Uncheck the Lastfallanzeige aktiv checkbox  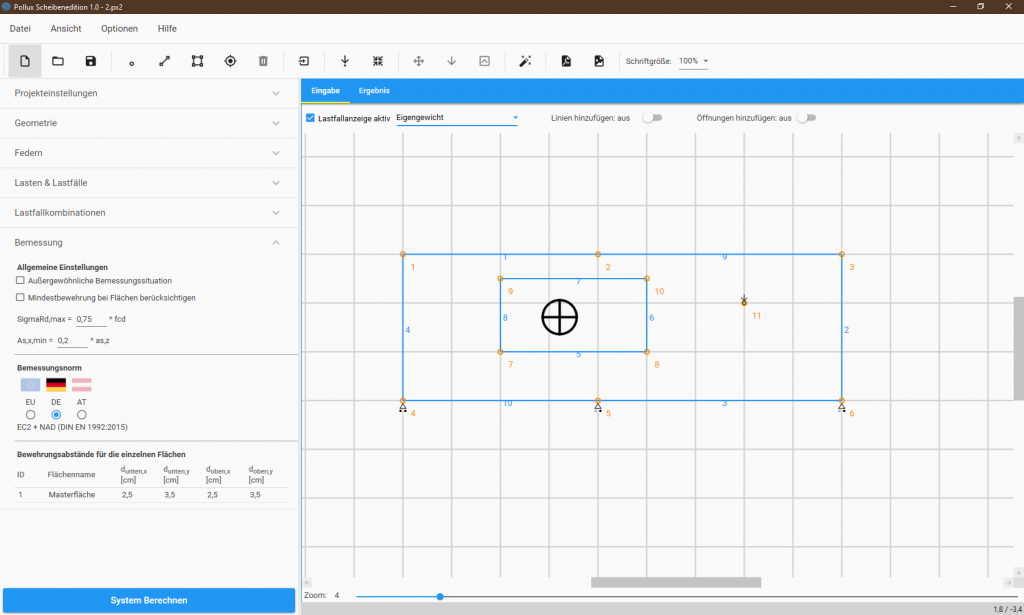[310, 118]
